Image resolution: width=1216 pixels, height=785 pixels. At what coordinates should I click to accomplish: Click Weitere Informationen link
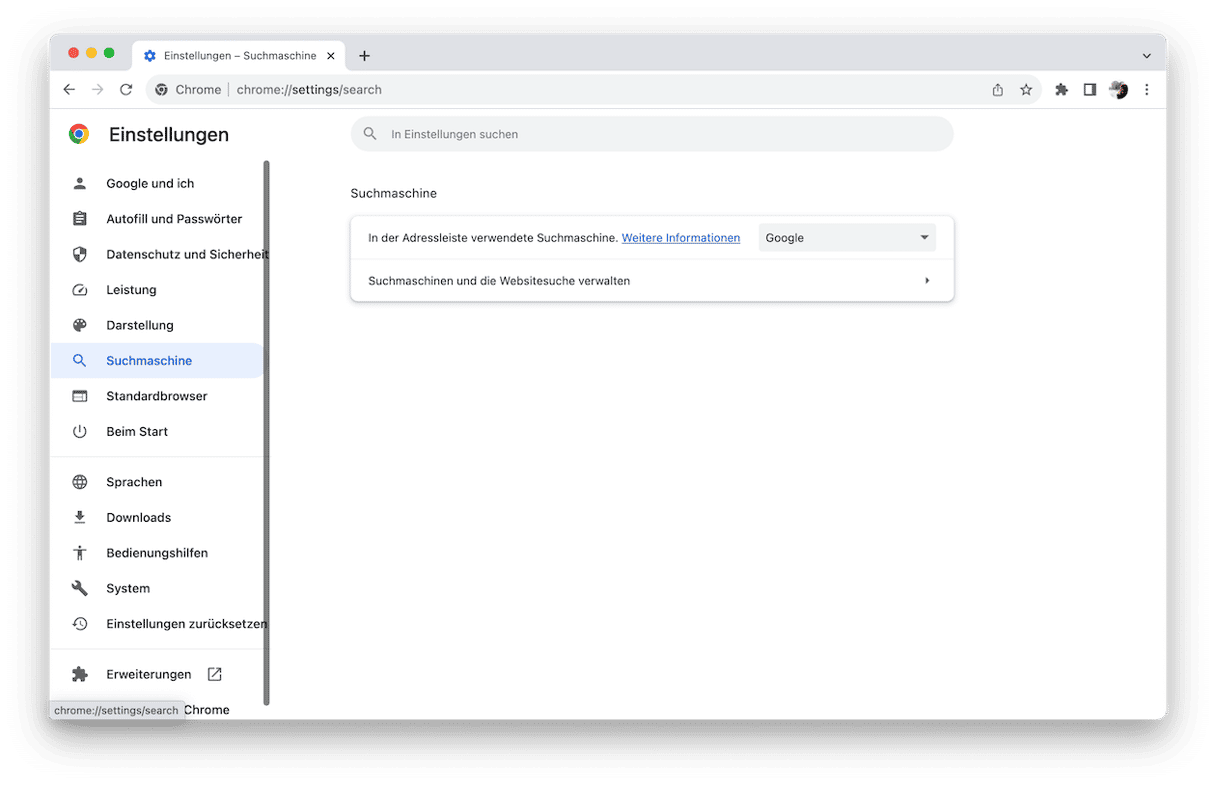(681, 238)
